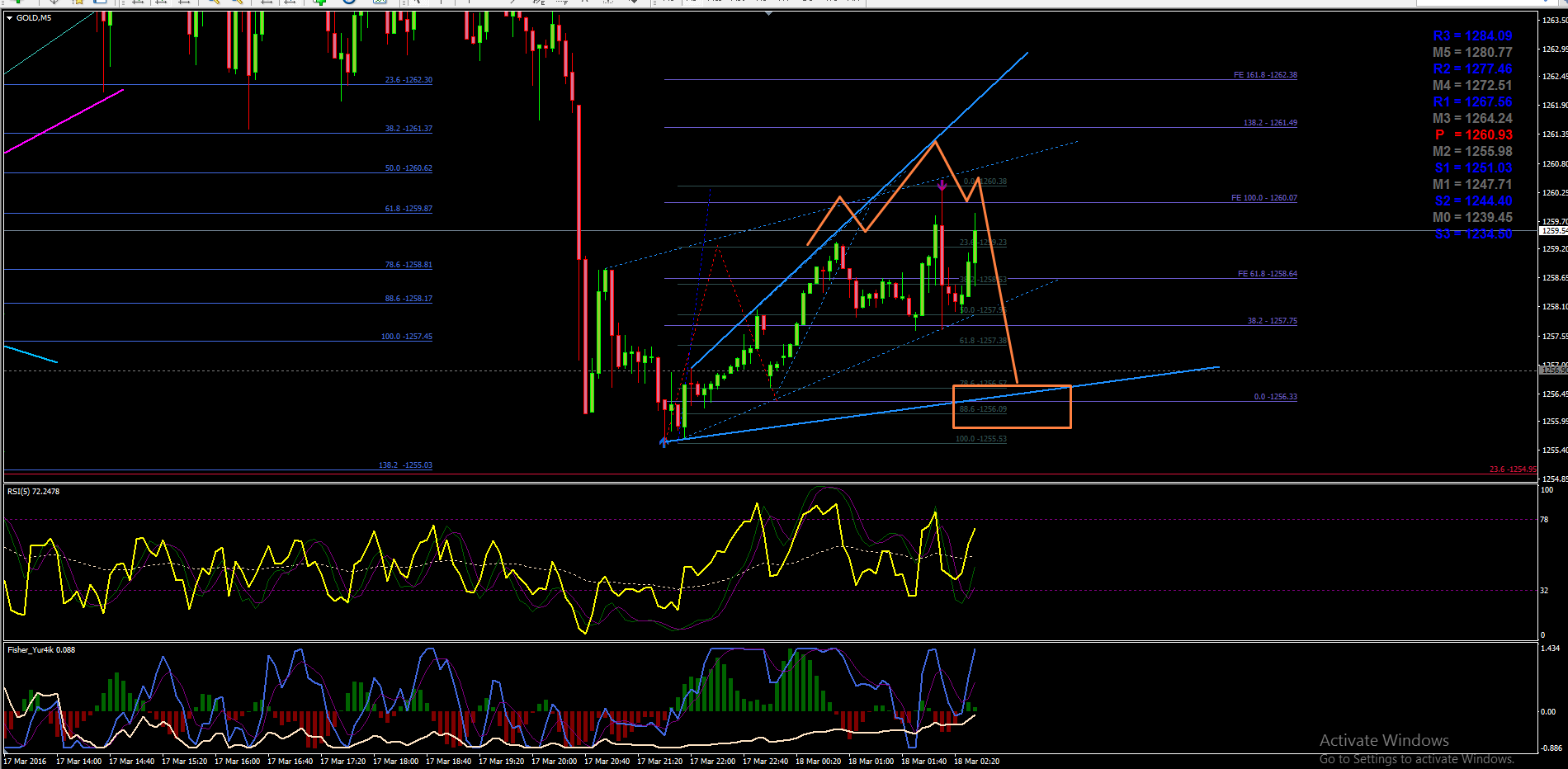Select the purple down arrow above the candles
1568x769 pixels.
point(942,186)
